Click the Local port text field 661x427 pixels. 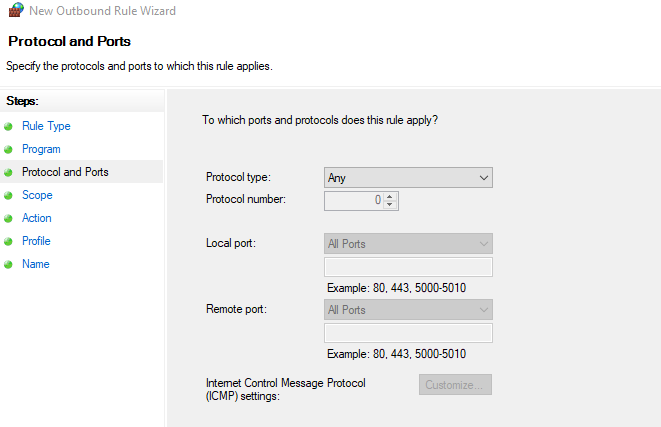click(408, 267)
